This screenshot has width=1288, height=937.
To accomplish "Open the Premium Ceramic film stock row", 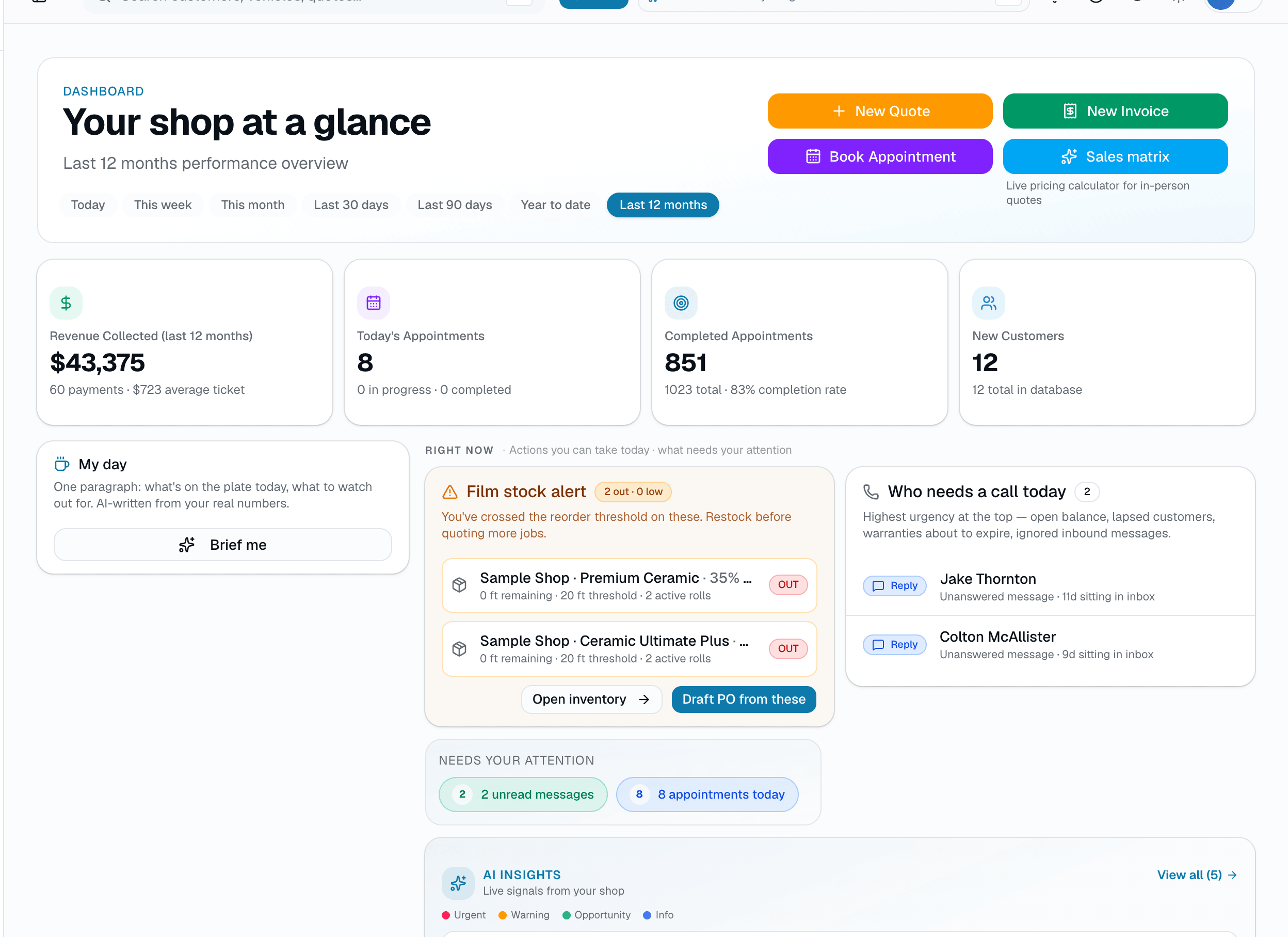I will pos(629,586).
